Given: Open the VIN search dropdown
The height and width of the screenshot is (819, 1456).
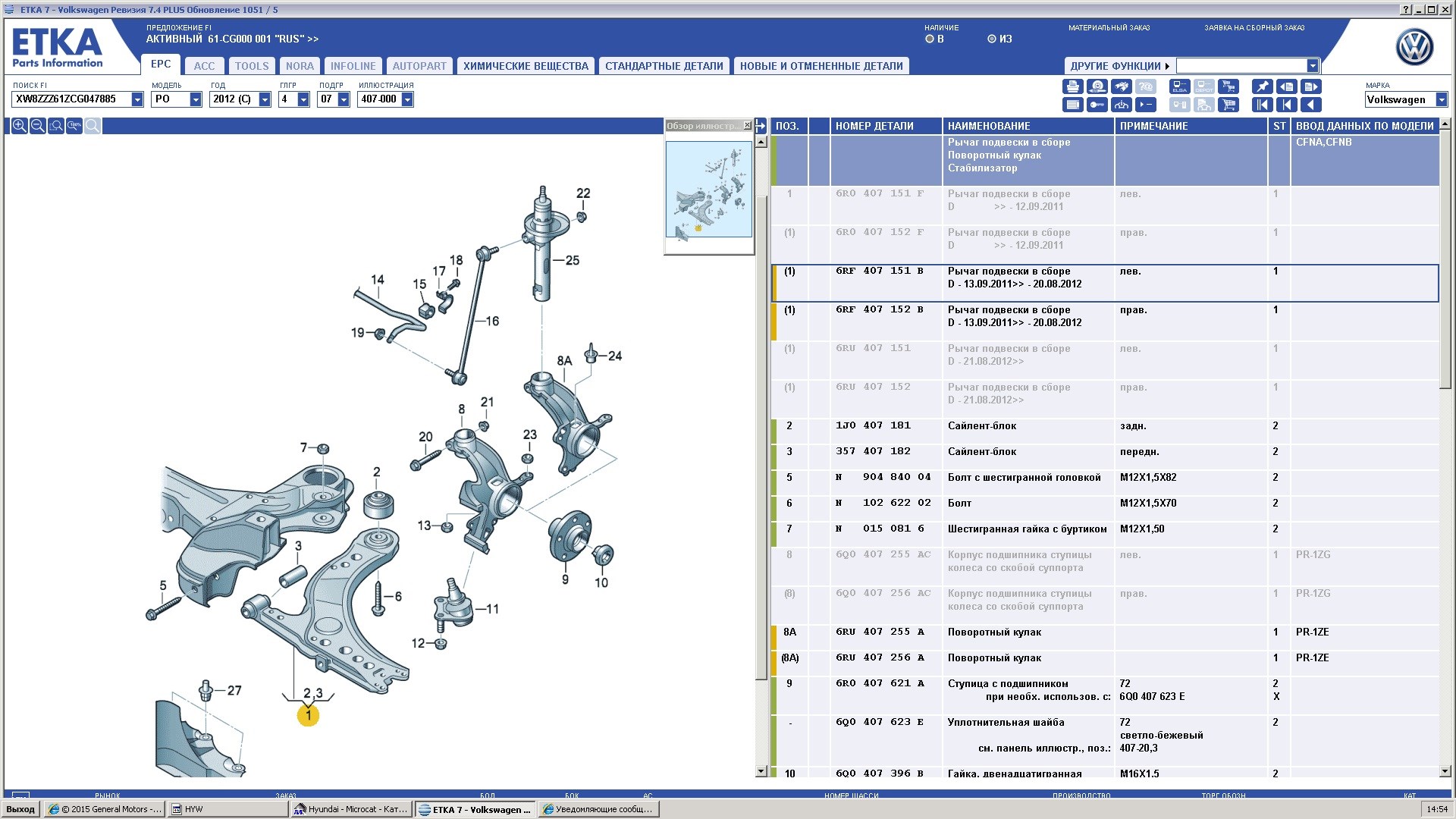Looking at the screenshot, I should tap(137, 99).
